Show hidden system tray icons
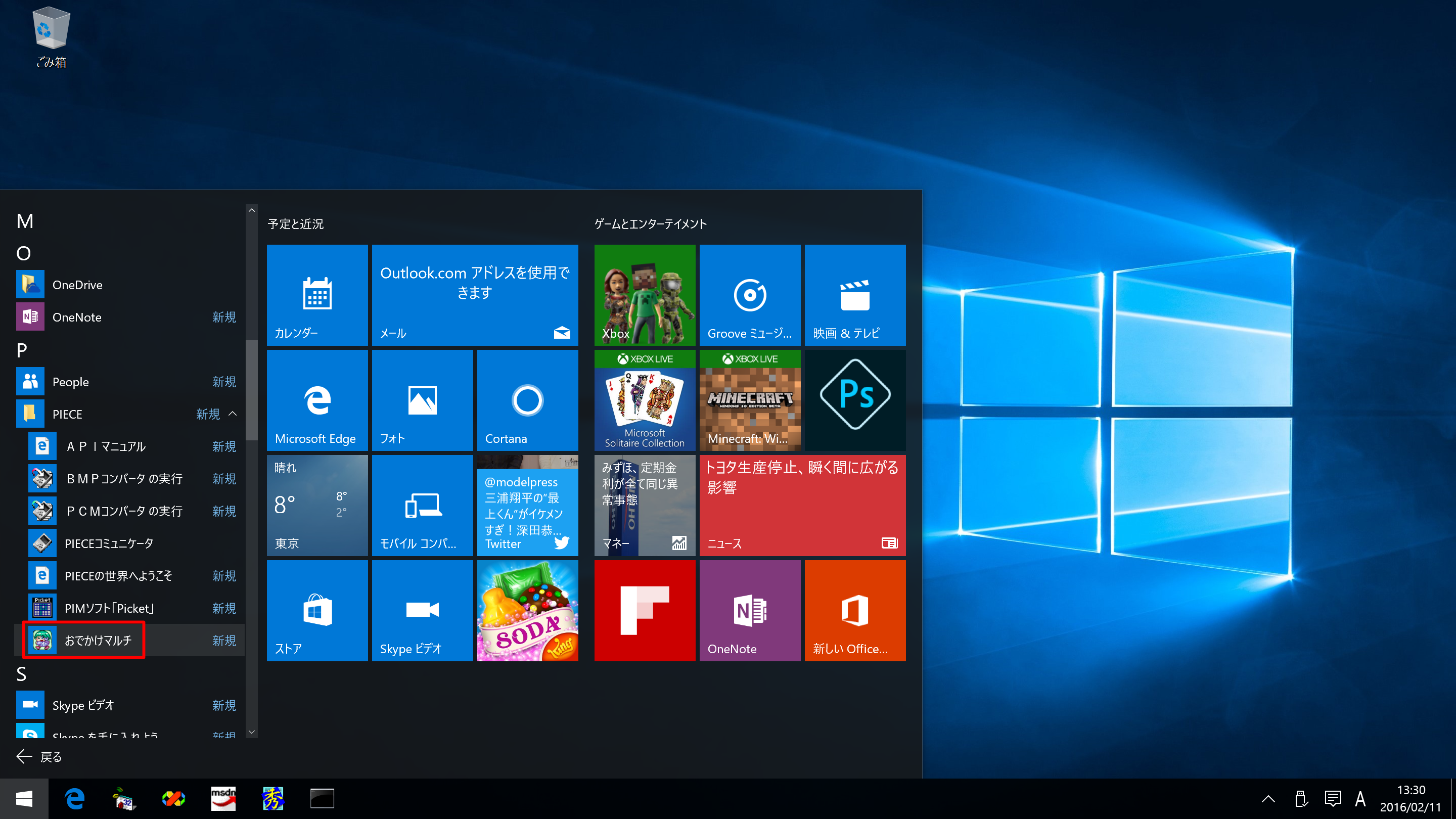 [1268, 799]
